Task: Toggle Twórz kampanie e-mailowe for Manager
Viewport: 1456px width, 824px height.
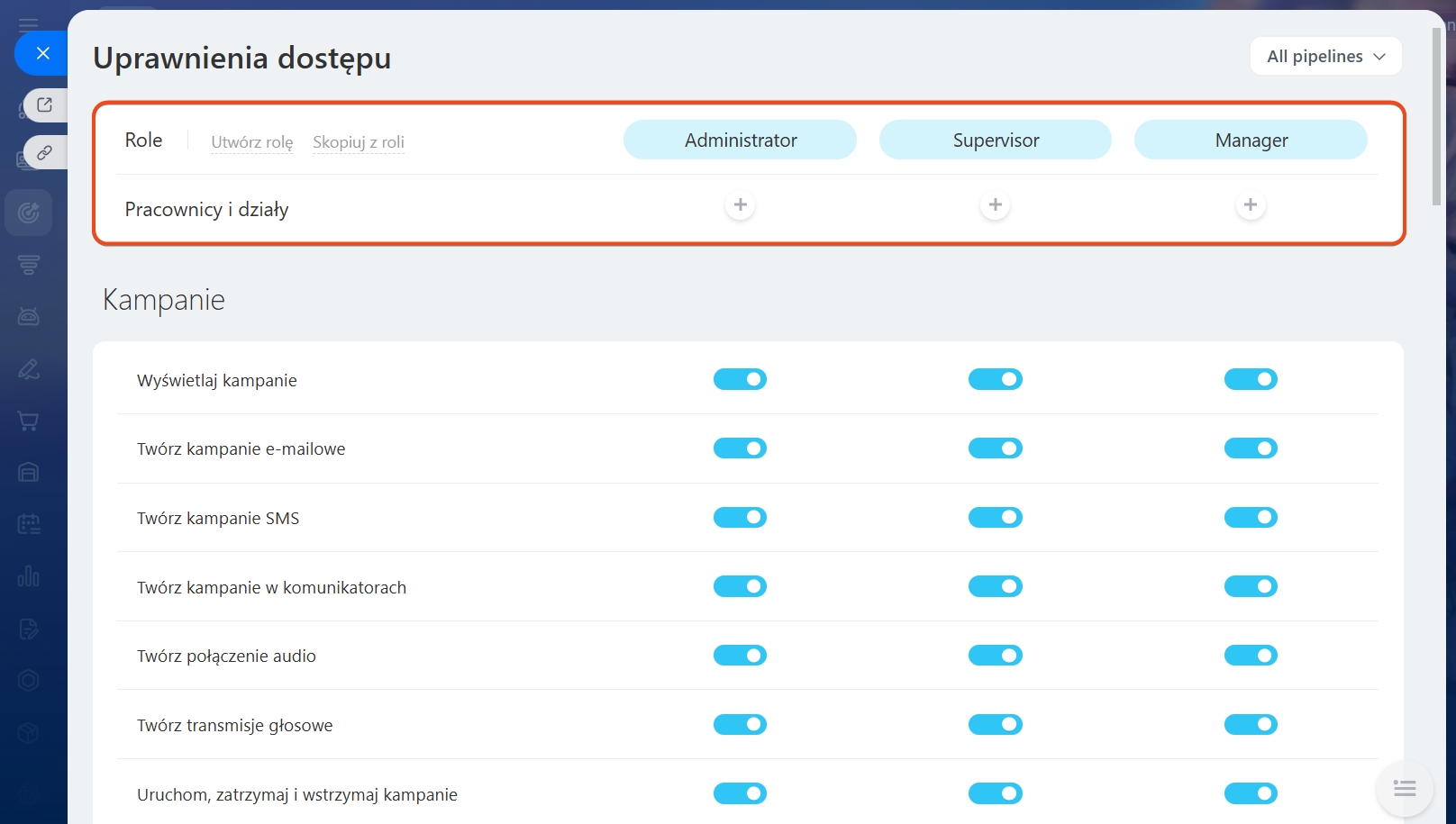Action: coord(1251,448)
